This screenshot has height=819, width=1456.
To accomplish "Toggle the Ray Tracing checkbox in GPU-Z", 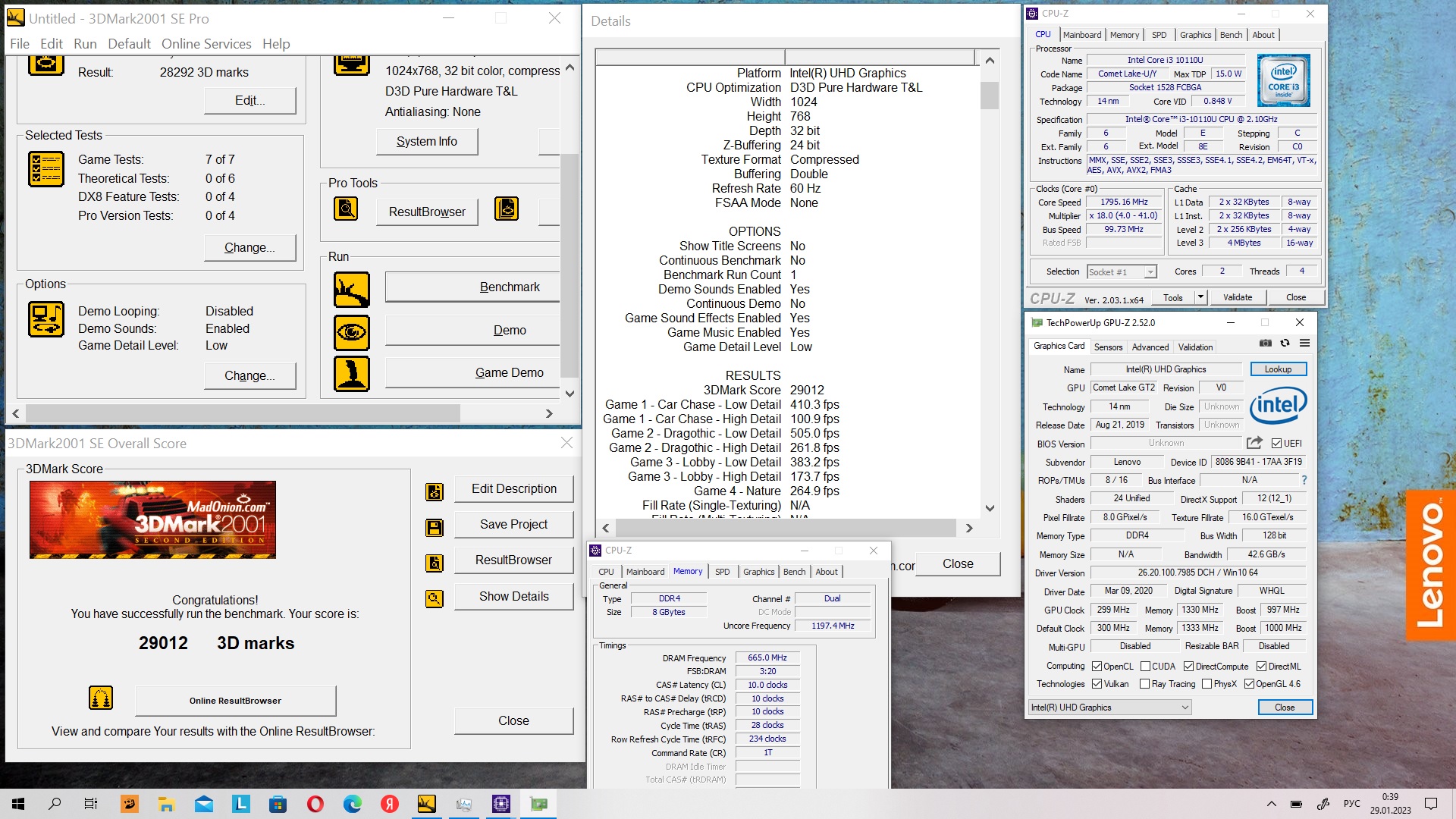I will (1145, 684).
